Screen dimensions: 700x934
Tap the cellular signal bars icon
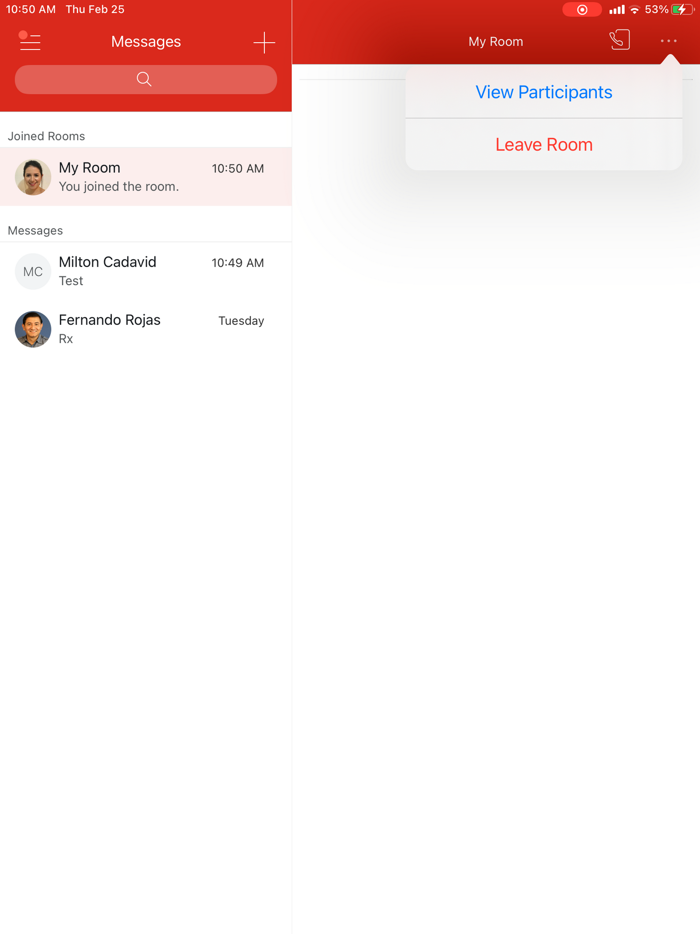pos(617,10)
